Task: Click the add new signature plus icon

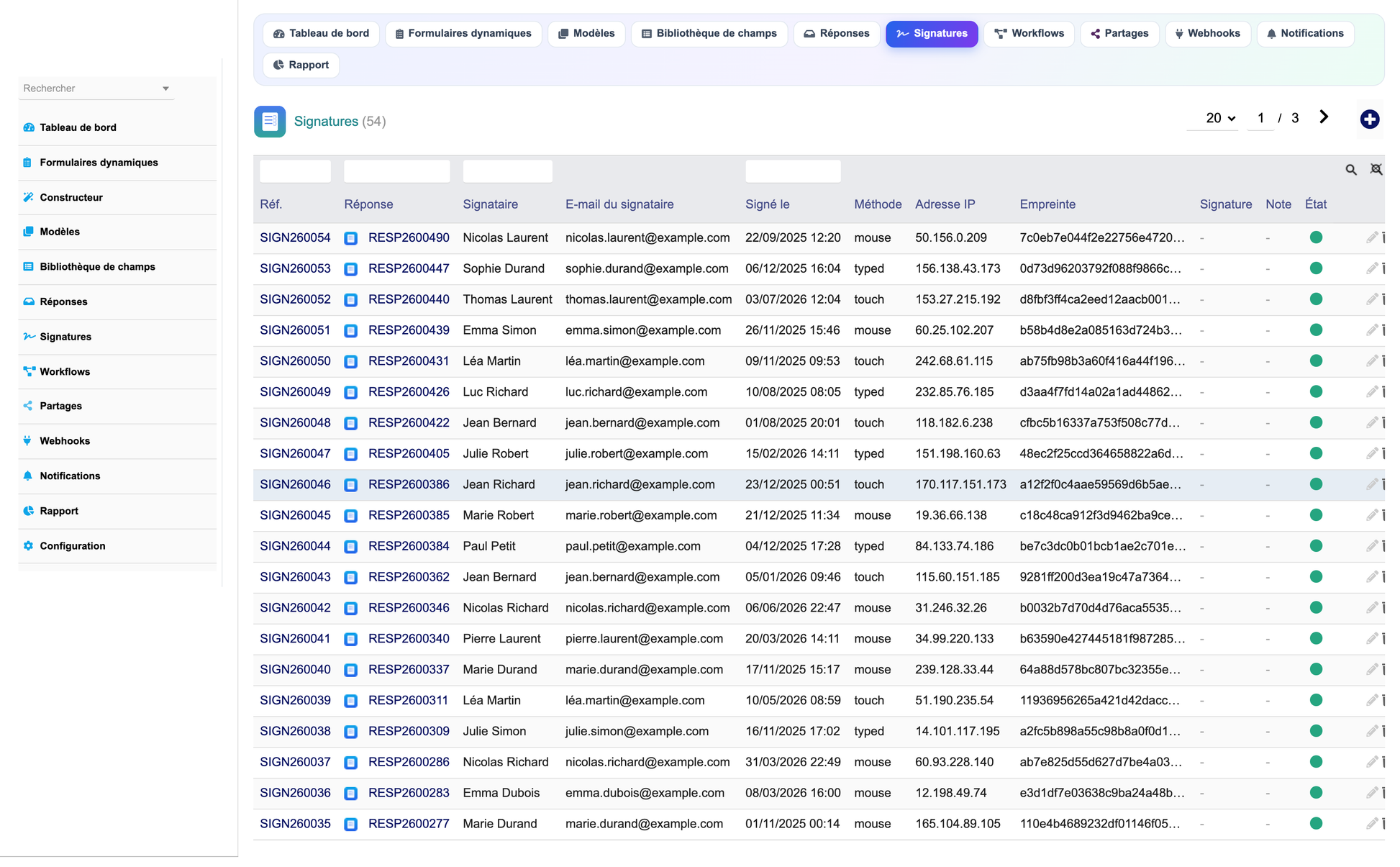Action: (1369, 119)
